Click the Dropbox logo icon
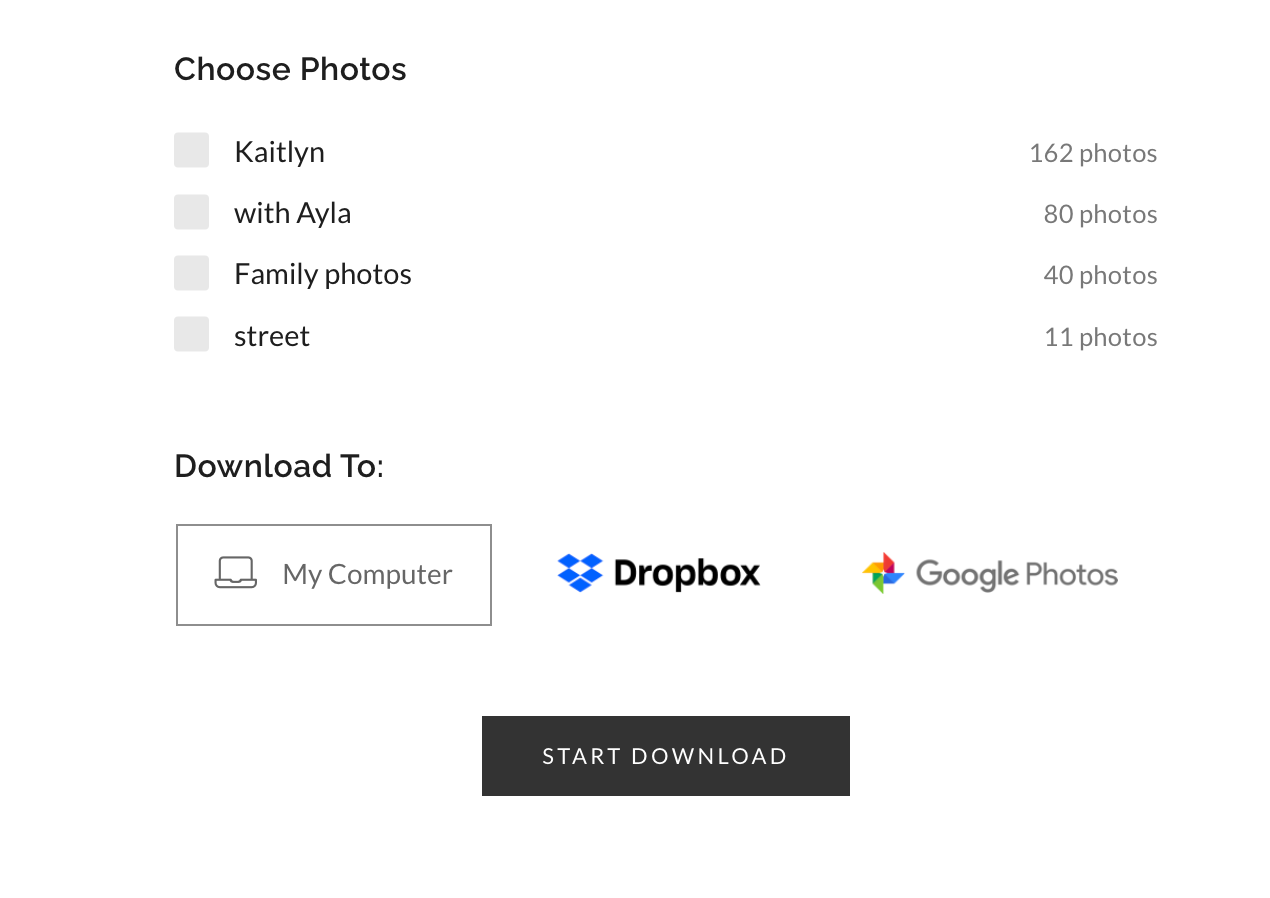The width and height of the screenshot is (1270, 898). tap(580, 573)
